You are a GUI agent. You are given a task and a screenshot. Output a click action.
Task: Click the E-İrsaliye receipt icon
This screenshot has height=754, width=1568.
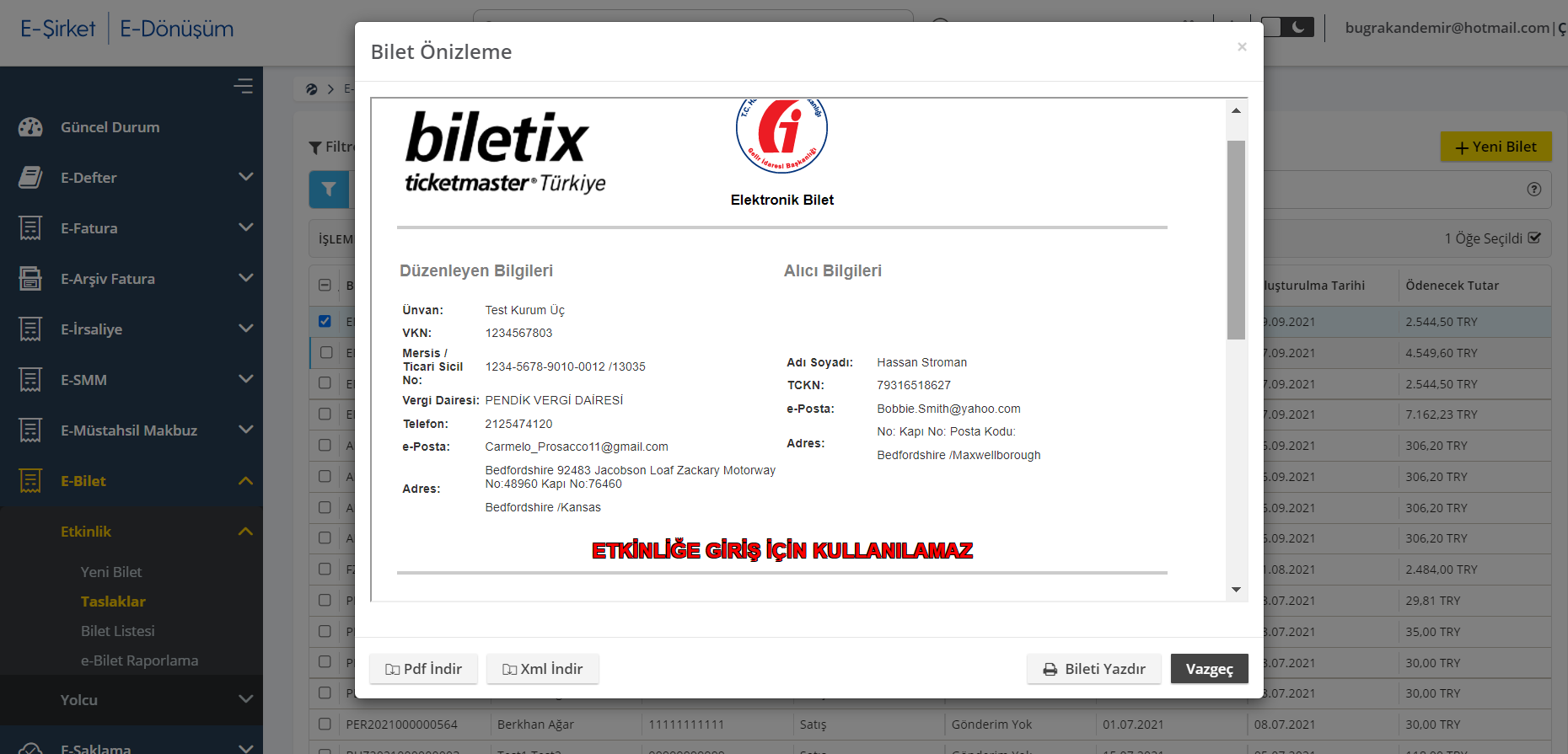tap(30, 329)
